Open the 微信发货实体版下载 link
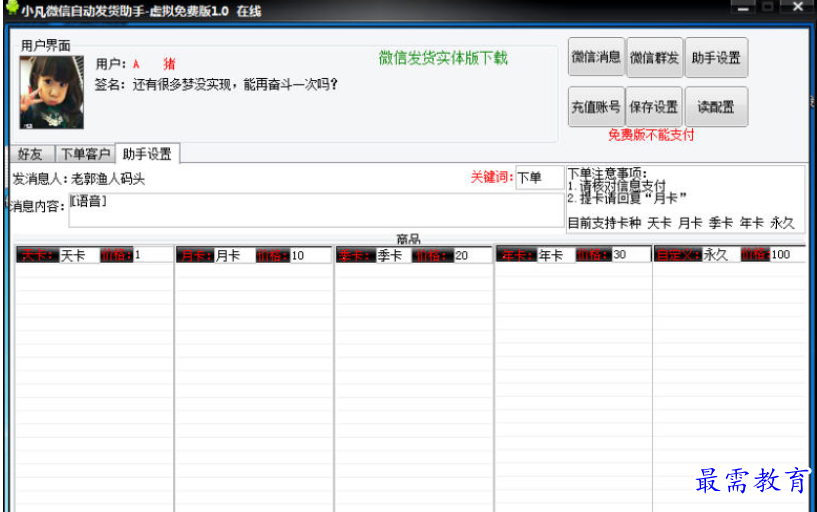Screen dimensions: 817x512 pos(443,58)
